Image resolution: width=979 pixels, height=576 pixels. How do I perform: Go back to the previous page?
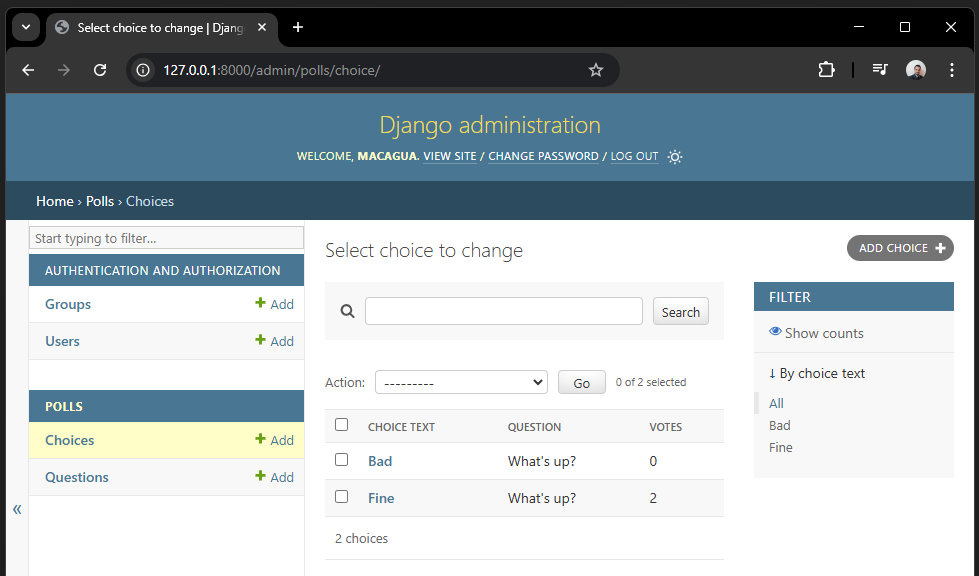click(28, 70)
